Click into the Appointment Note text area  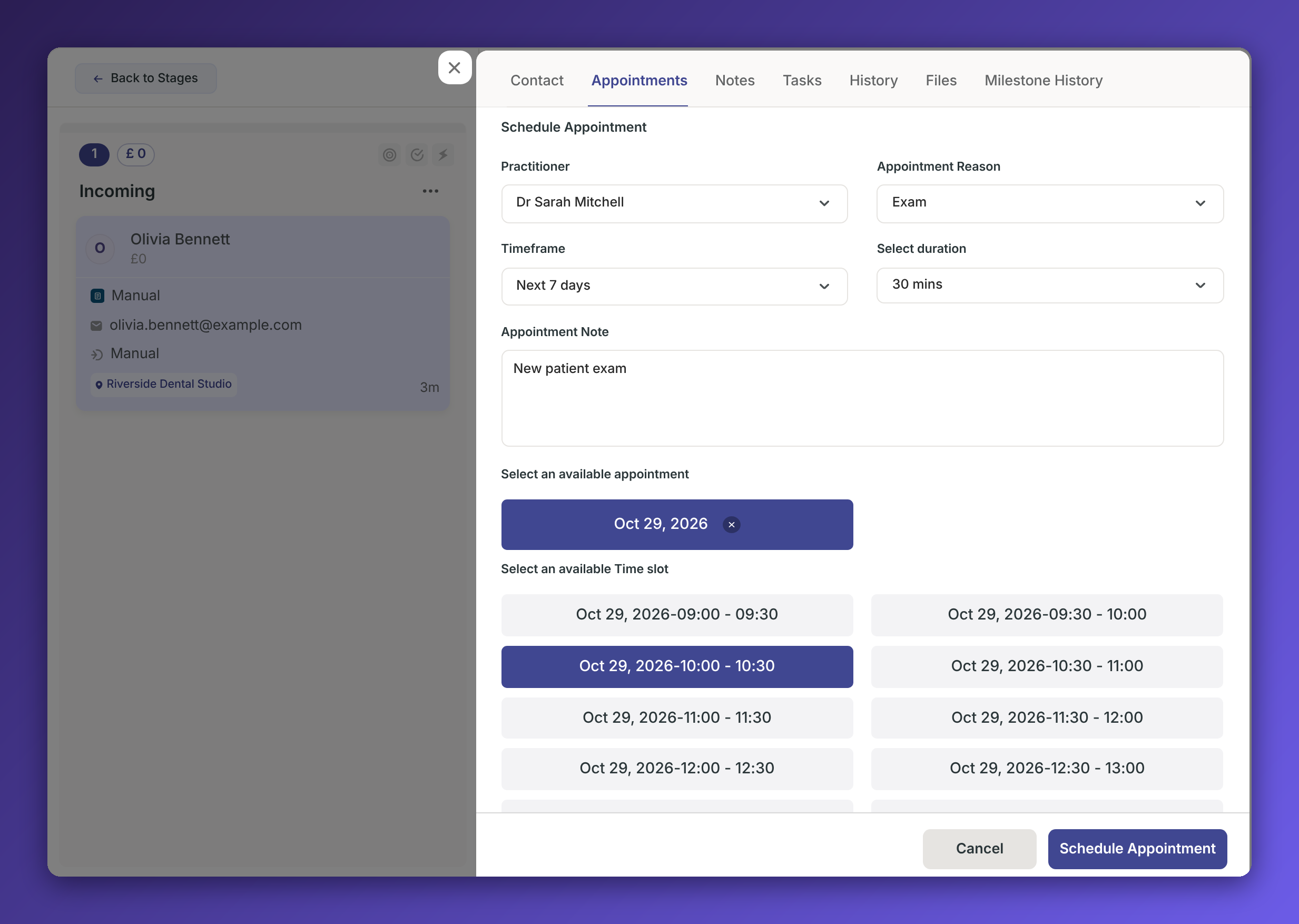click(862, 398)
